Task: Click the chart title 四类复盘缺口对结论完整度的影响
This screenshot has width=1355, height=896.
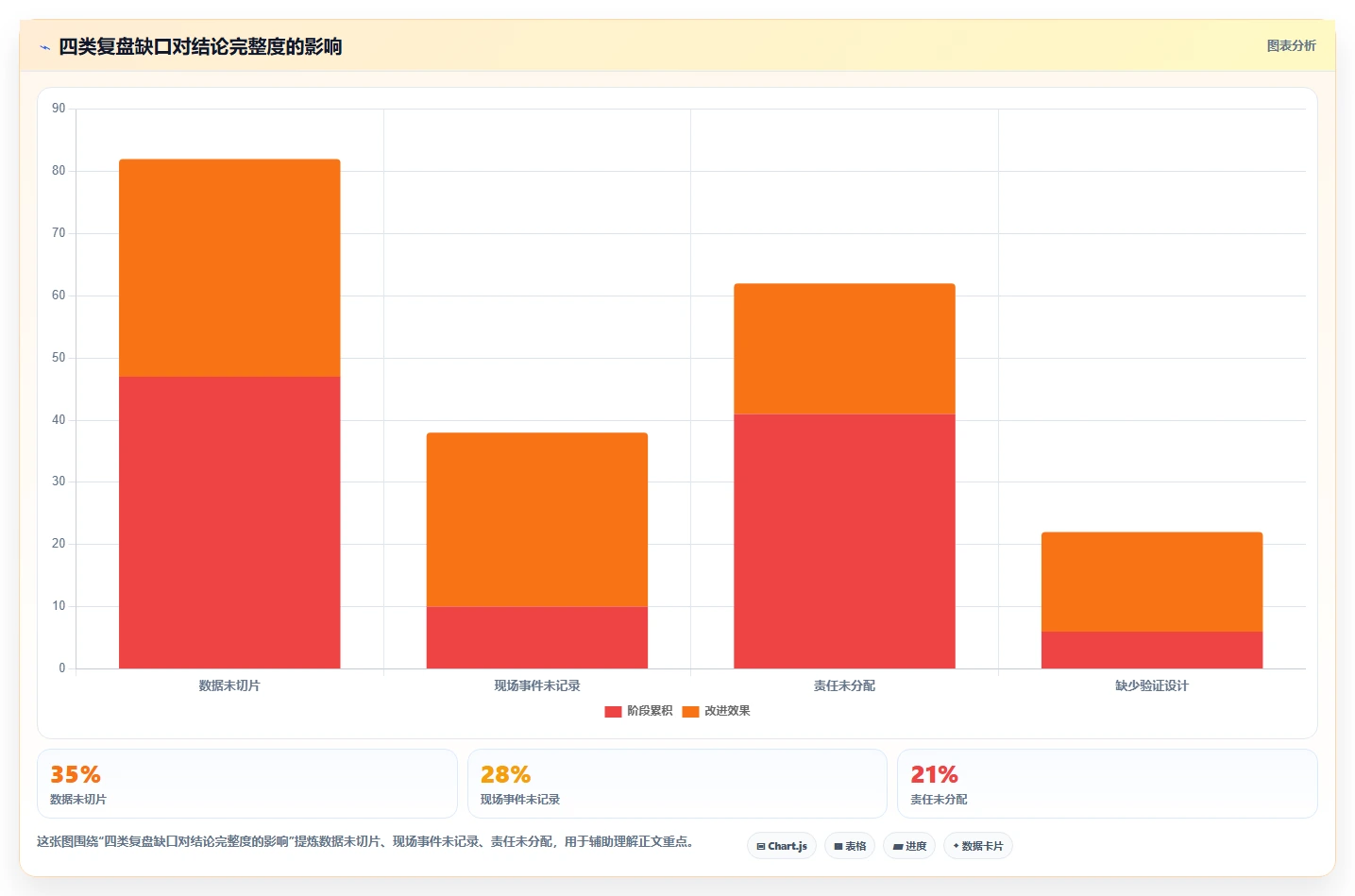Action: tap(200, 46)
